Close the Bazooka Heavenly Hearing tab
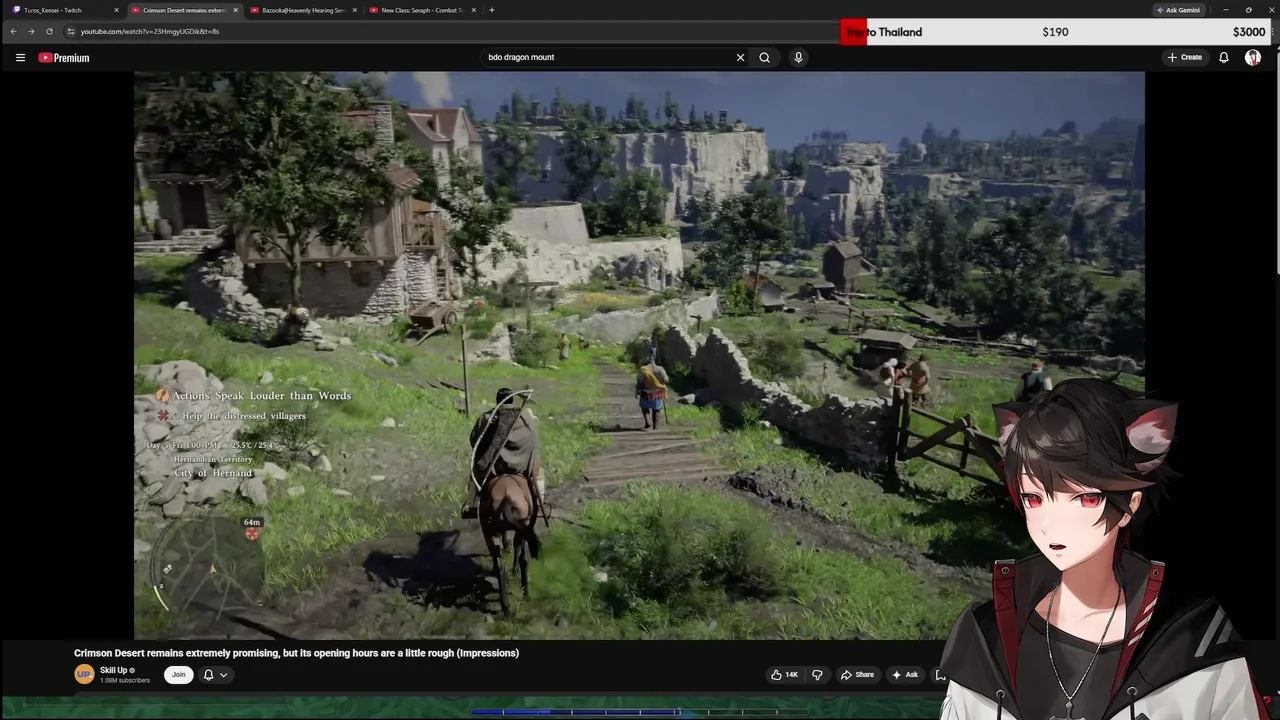The width and height of the screenshot is (1280, 720). click(x=354, y=10)
